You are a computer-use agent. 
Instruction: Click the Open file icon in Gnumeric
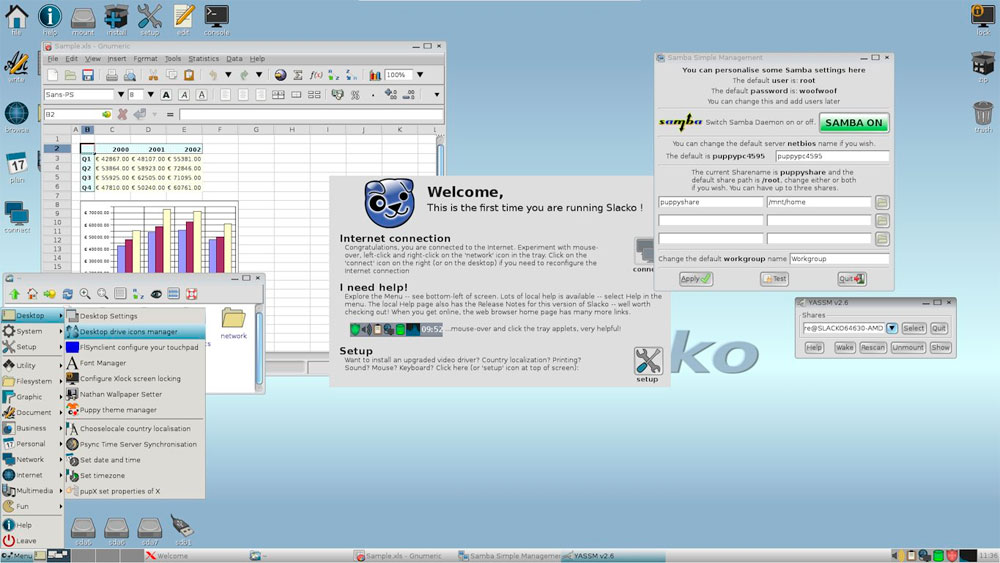tap(70, 75)
